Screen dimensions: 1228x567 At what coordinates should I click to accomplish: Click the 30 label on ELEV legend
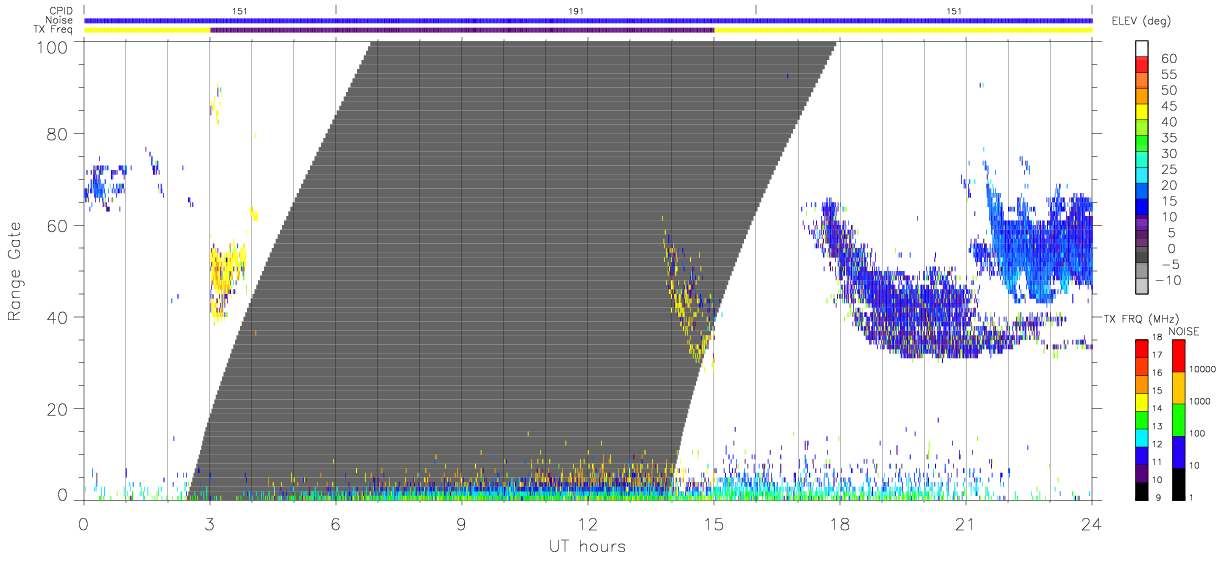click(1167, 153)
